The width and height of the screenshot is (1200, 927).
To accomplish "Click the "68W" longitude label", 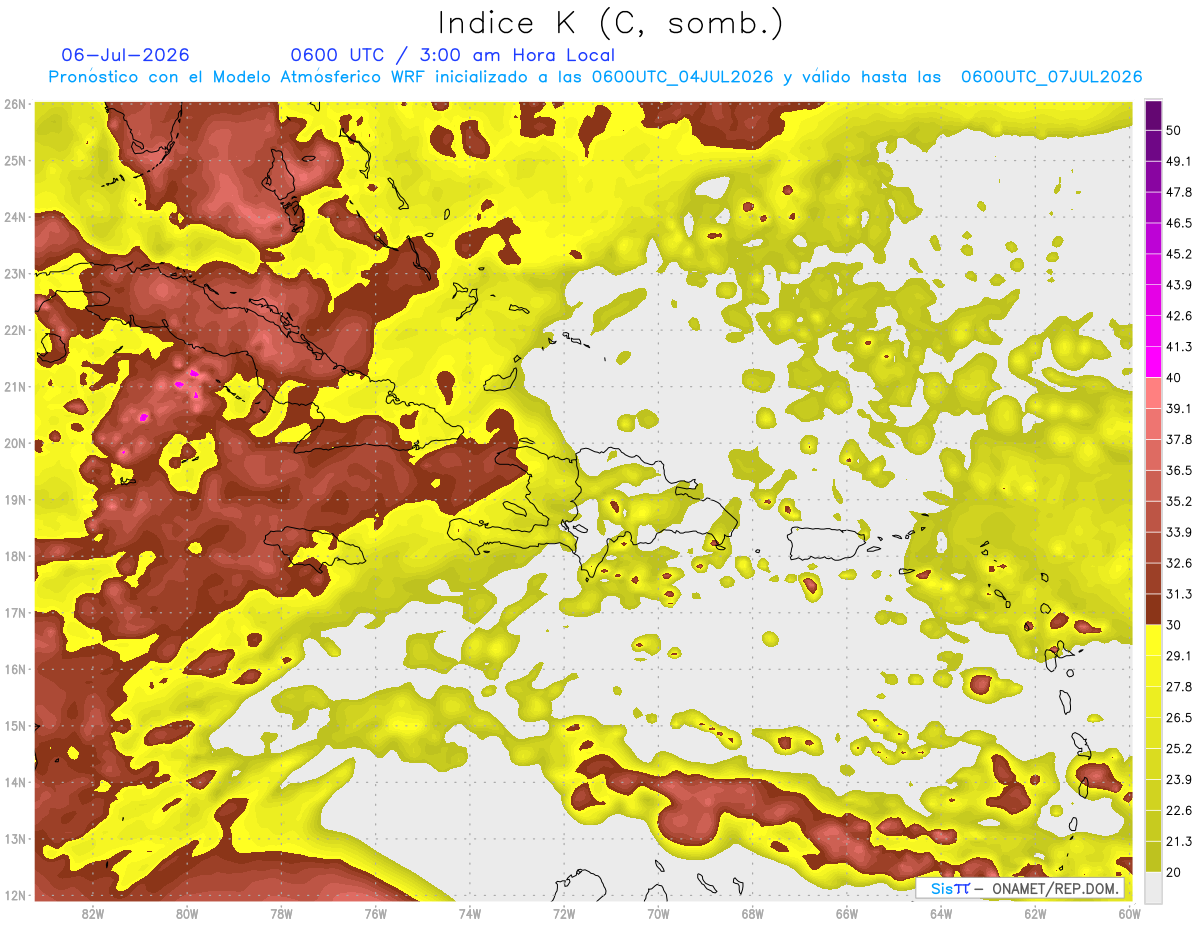I will tap(752, 914).
